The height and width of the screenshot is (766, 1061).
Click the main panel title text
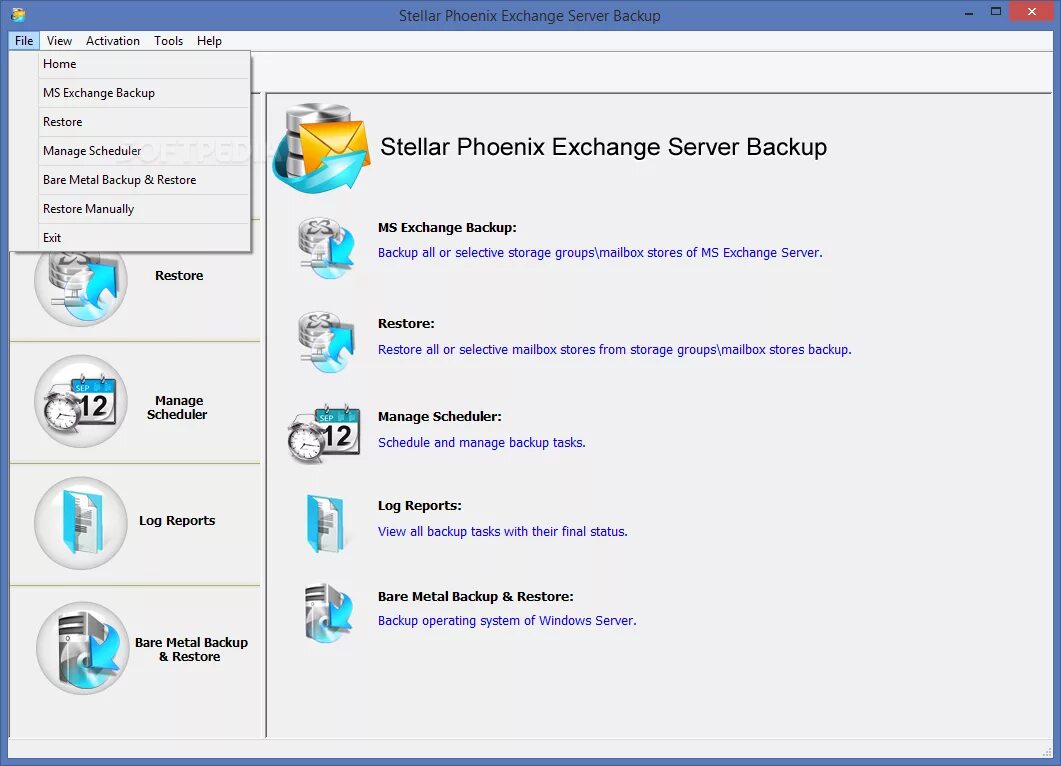tap(604, 147)
